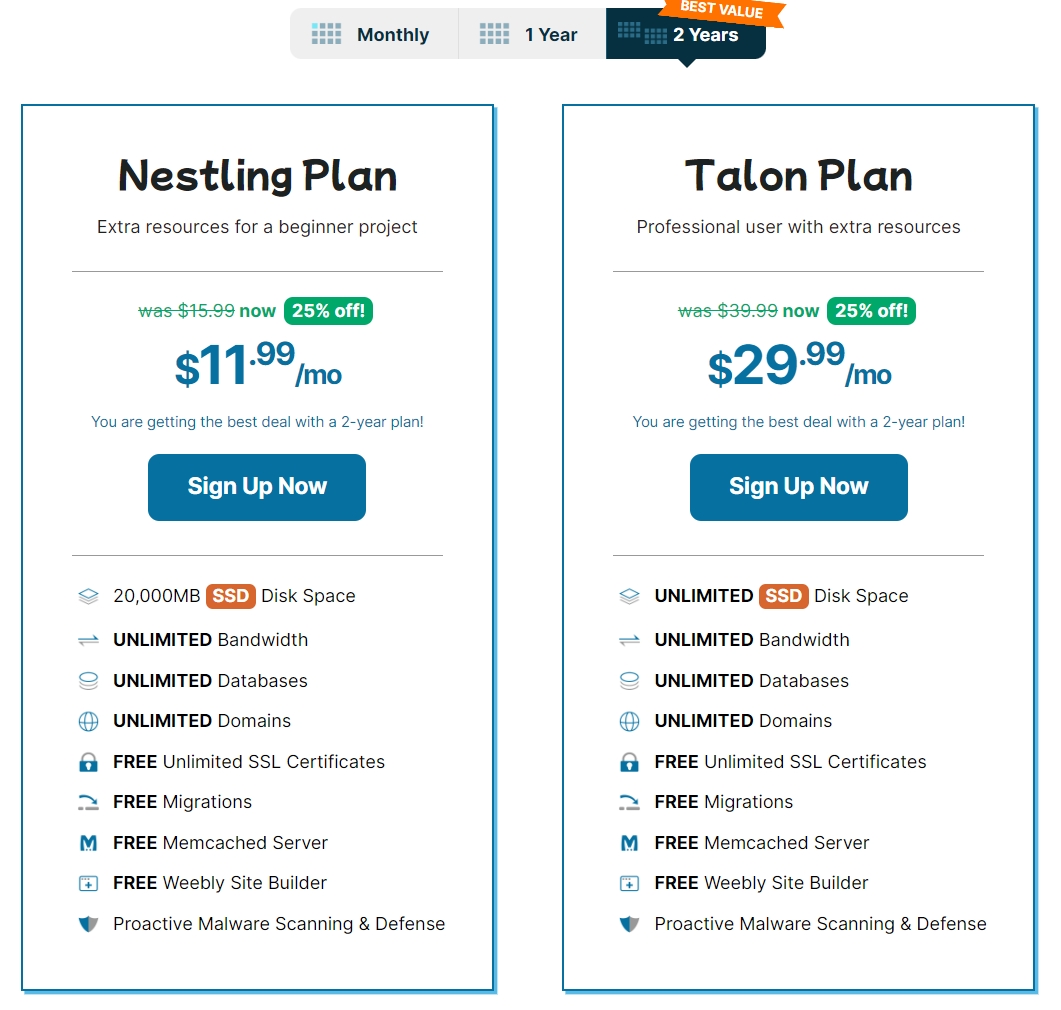Click the SSD badge in Nestling Plan
This screenshot has height=1010, width=1061.
coord(230,596)
